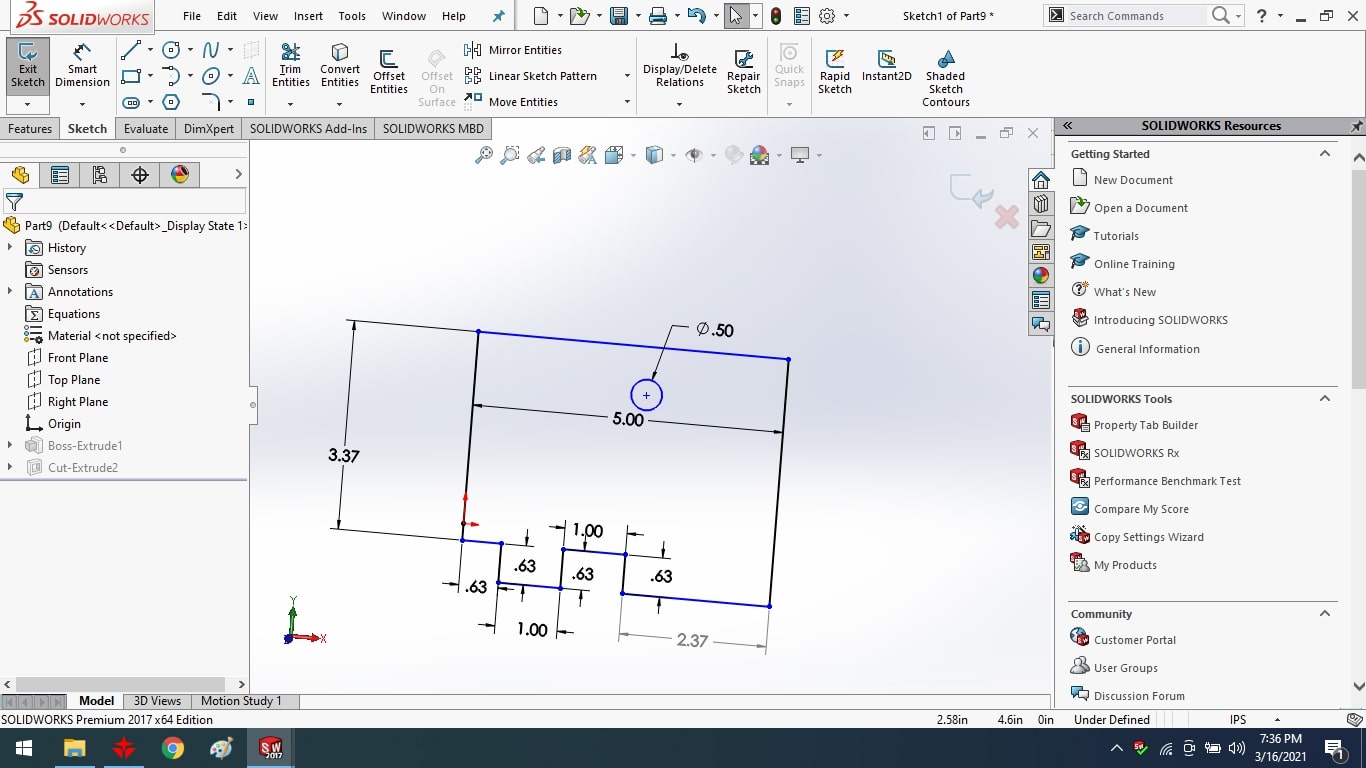Open the Insert menu
The width and height of the screenshot is (1366, 768).
tap(308, 16)
